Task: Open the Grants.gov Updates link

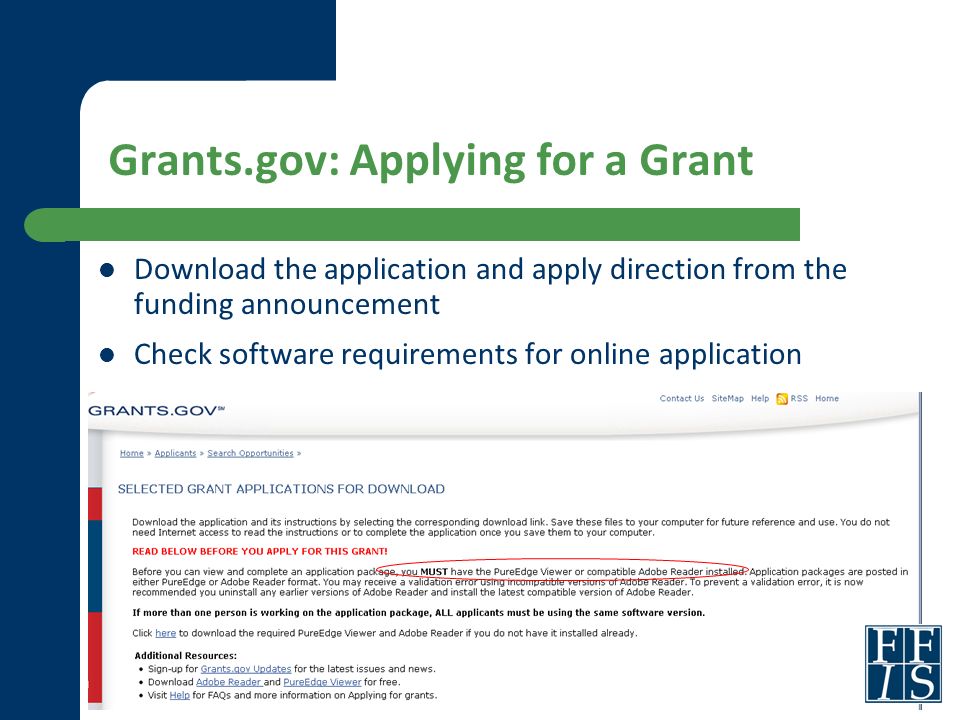Action: click(246, 669)
